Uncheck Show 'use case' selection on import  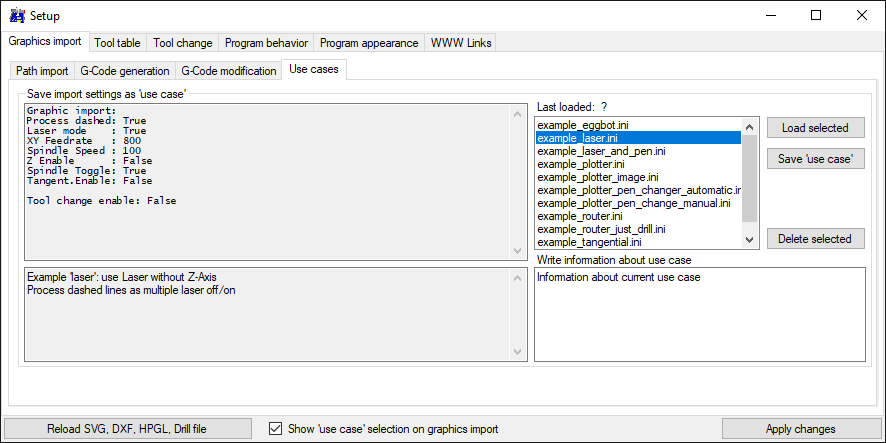click(276, 429)
